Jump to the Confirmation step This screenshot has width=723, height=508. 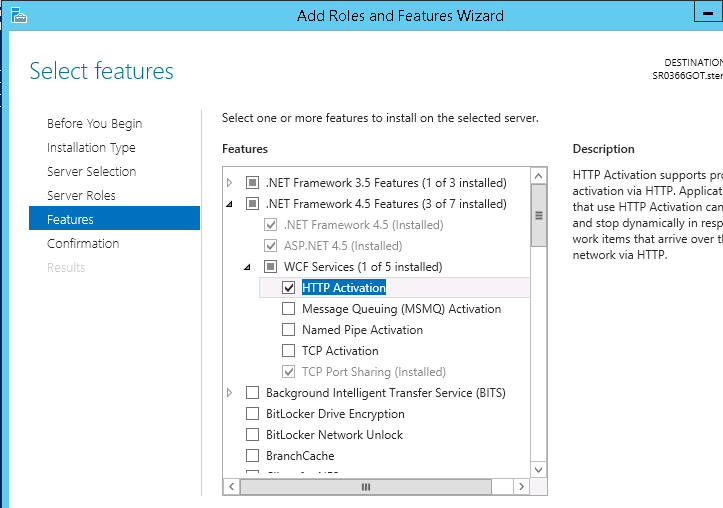pyautogui.click(x=83, y=244)
